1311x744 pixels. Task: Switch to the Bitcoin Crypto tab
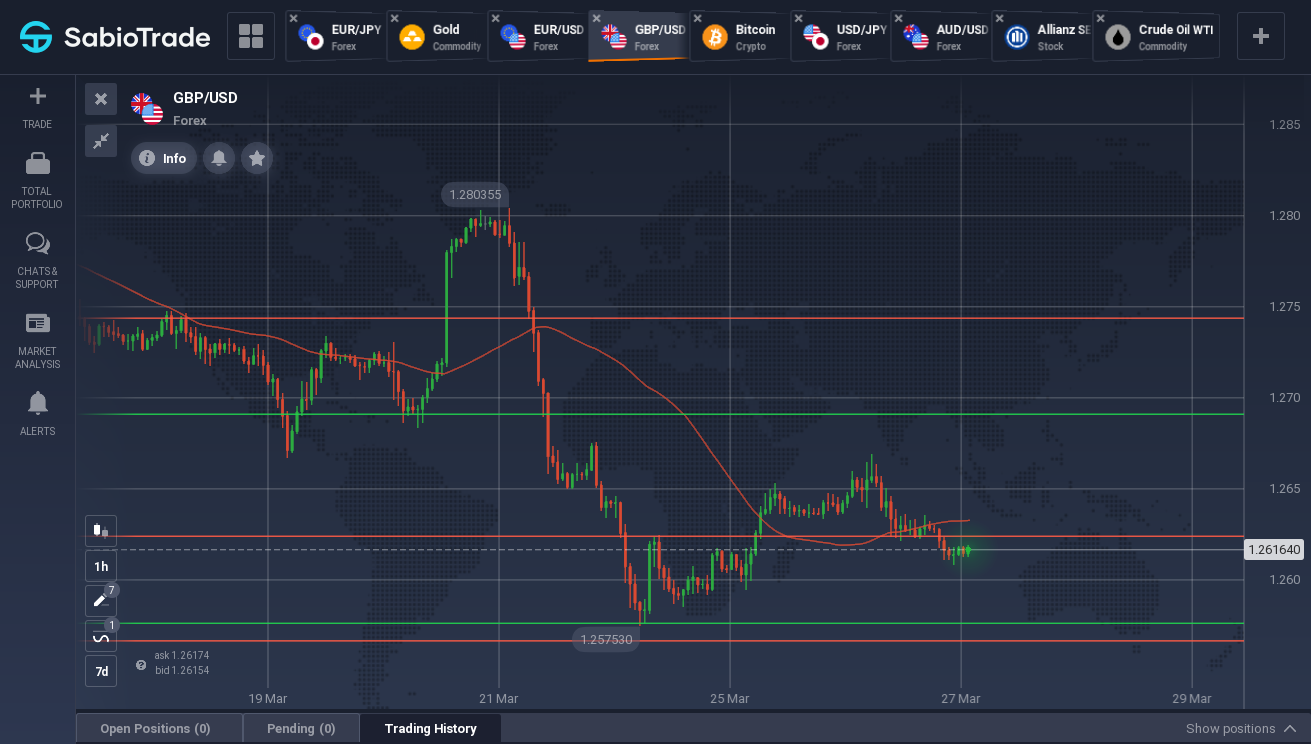pos(740,37)
